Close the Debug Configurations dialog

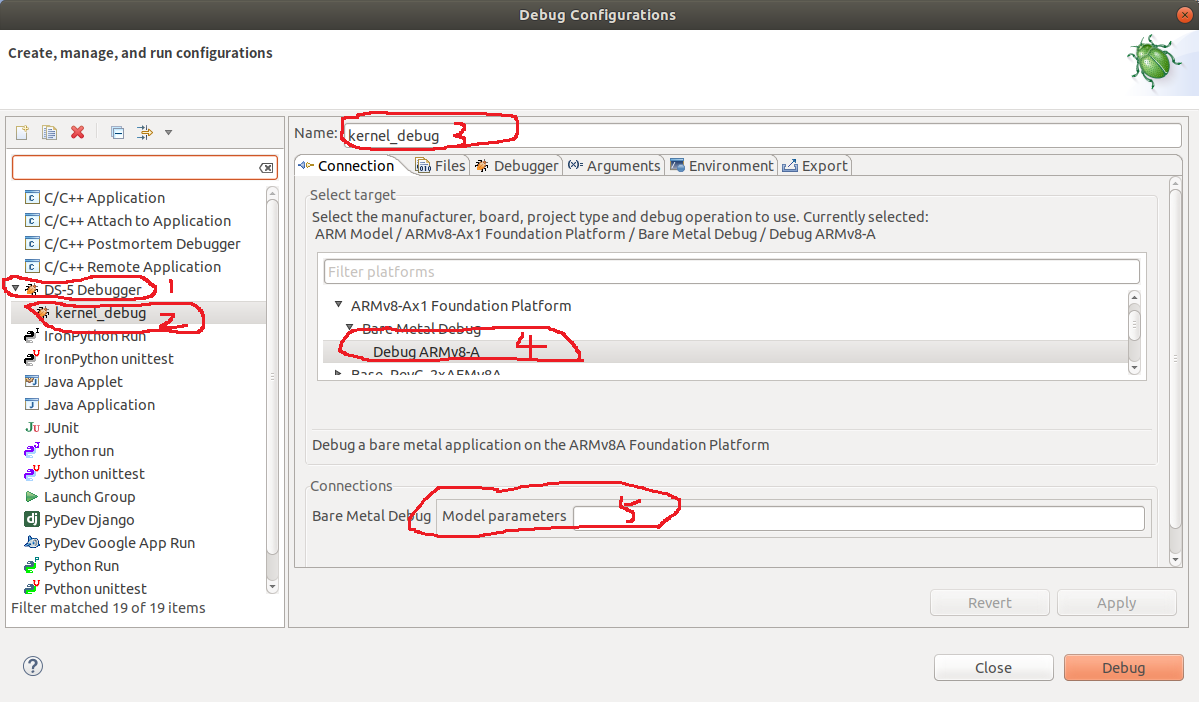click(992, 667)
